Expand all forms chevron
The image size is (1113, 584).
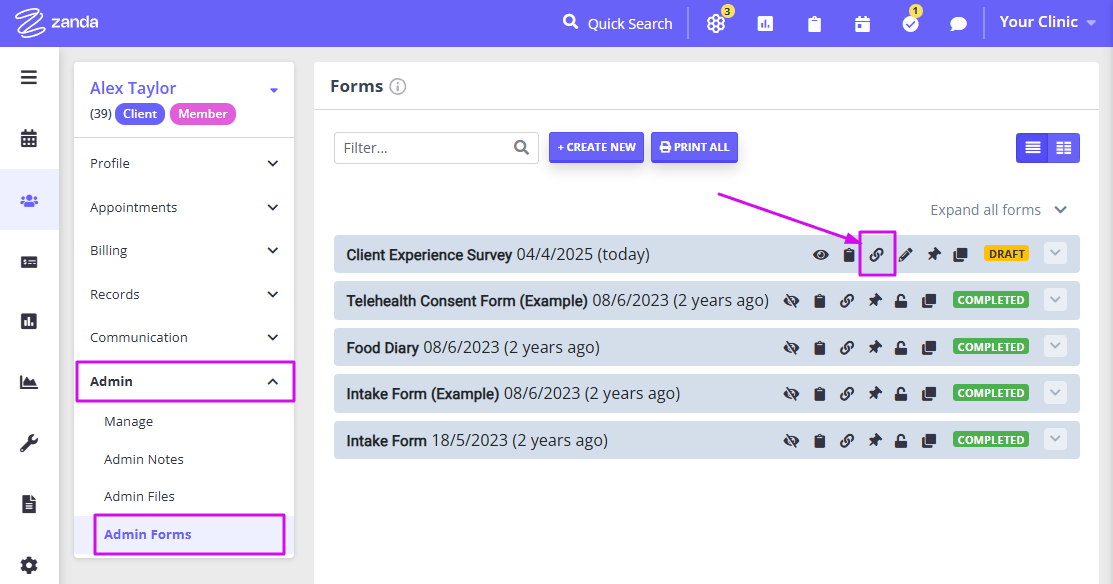[1060, 209]
